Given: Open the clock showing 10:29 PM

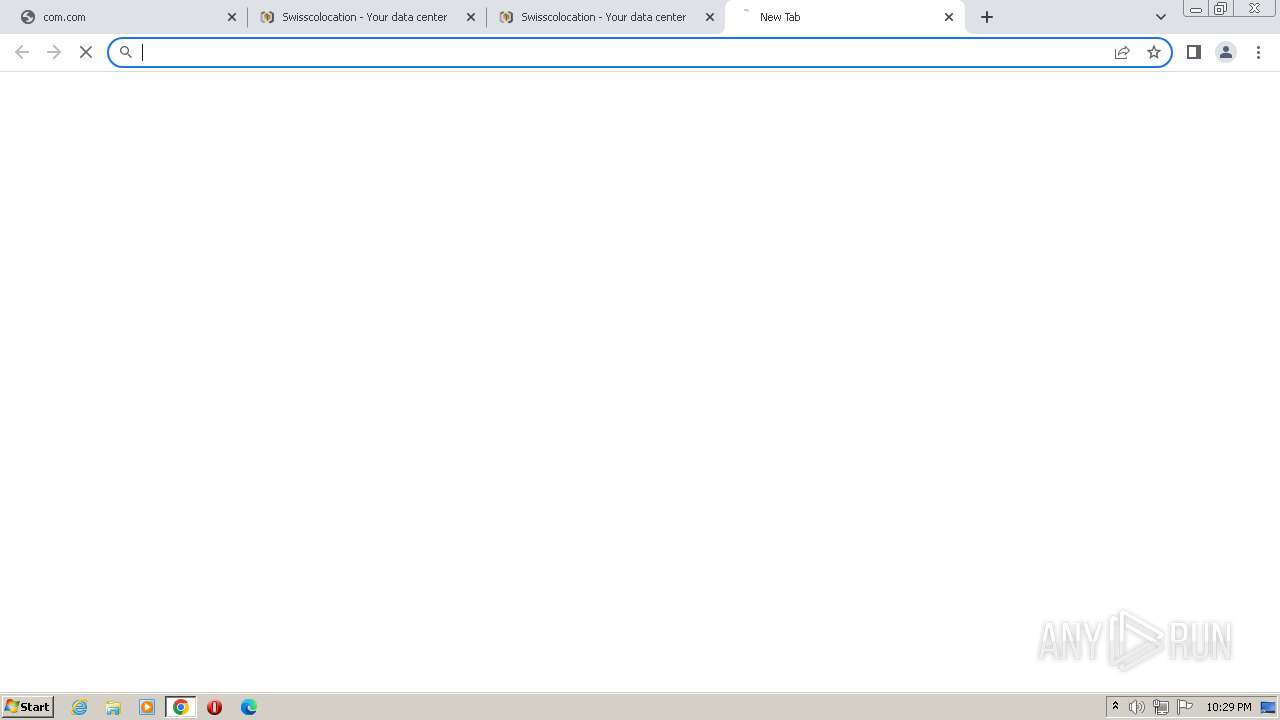Looking at the screenshot, I should (x=1229, y=707).
